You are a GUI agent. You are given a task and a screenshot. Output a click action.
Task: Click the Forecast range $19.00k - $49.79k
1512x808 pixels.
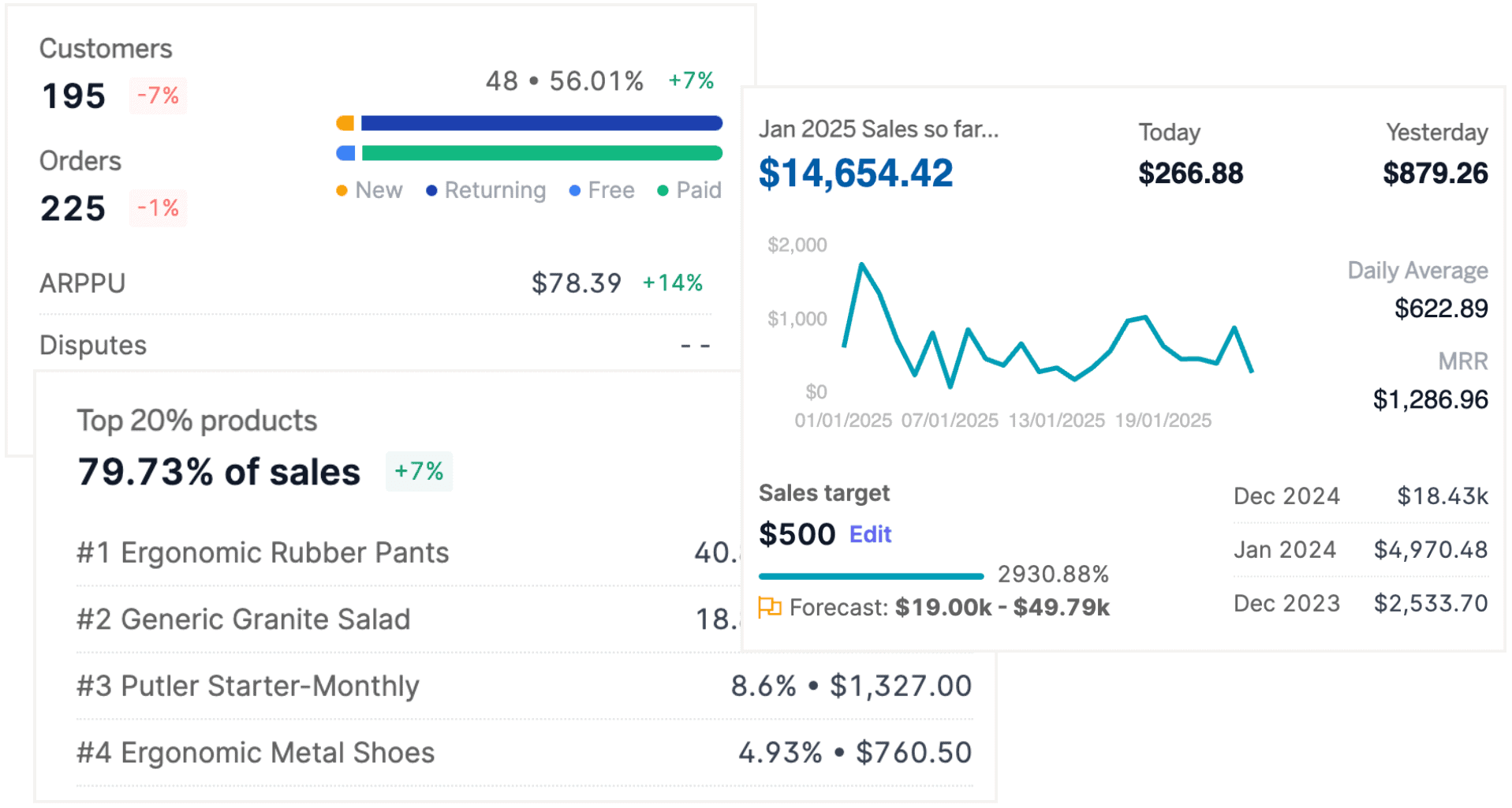[1002, 607]
